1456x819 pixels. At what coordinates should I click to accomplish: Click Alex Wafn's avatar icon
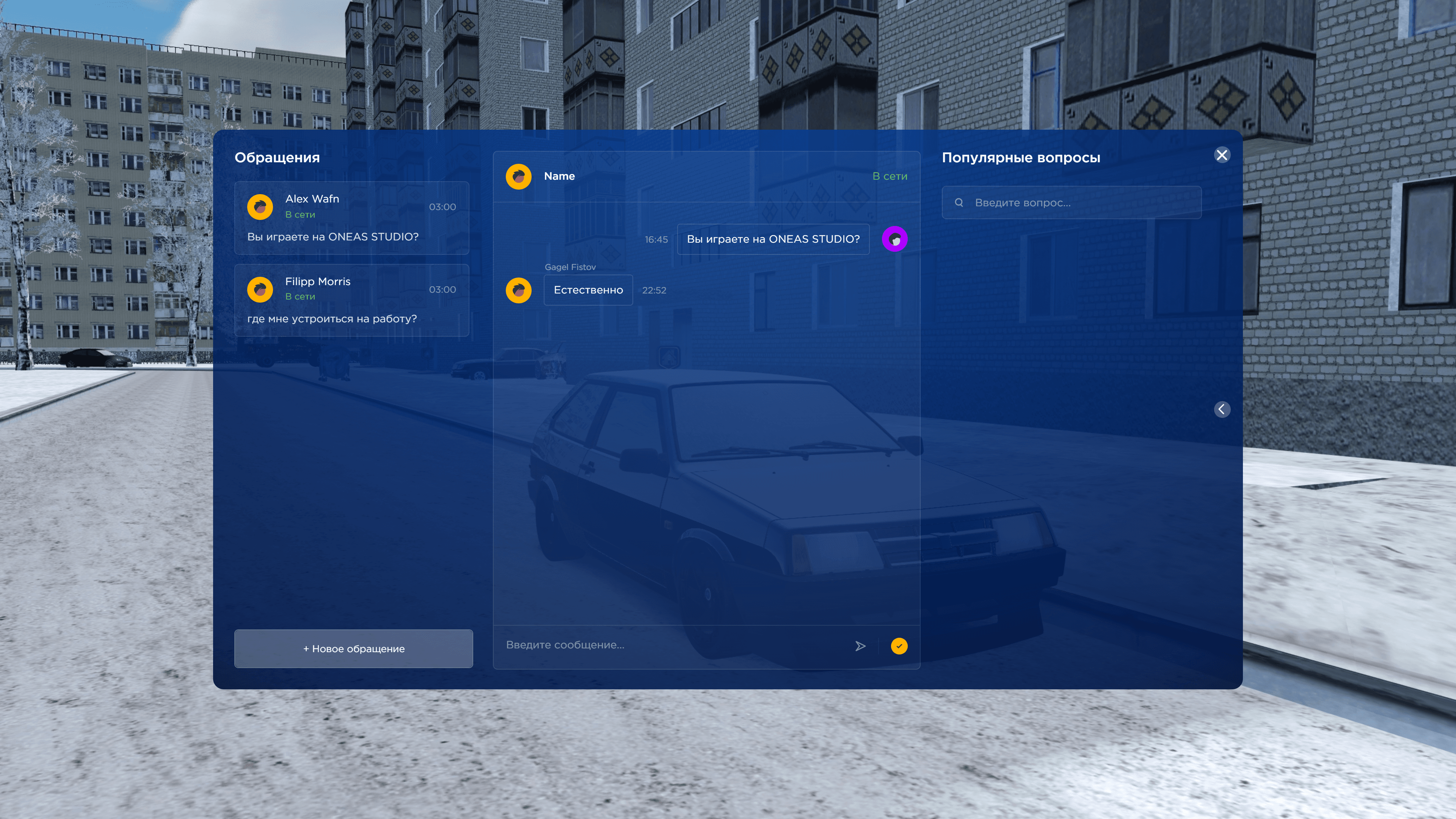click(x=260, y=207)
